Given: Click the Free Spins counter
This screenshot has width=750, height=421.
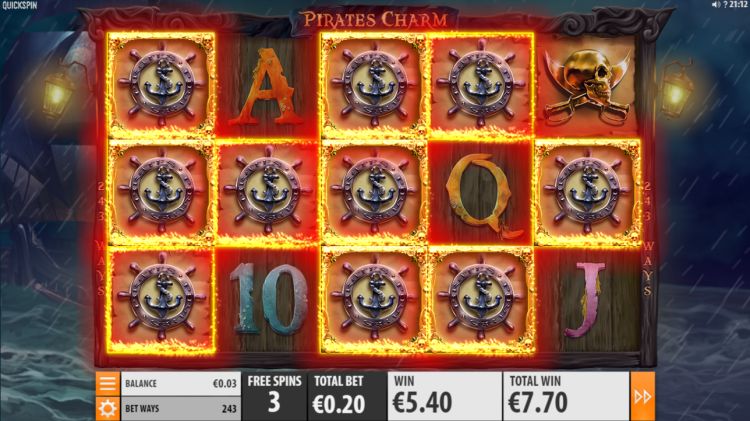Looking at the screenshot, I should point(274,396).
